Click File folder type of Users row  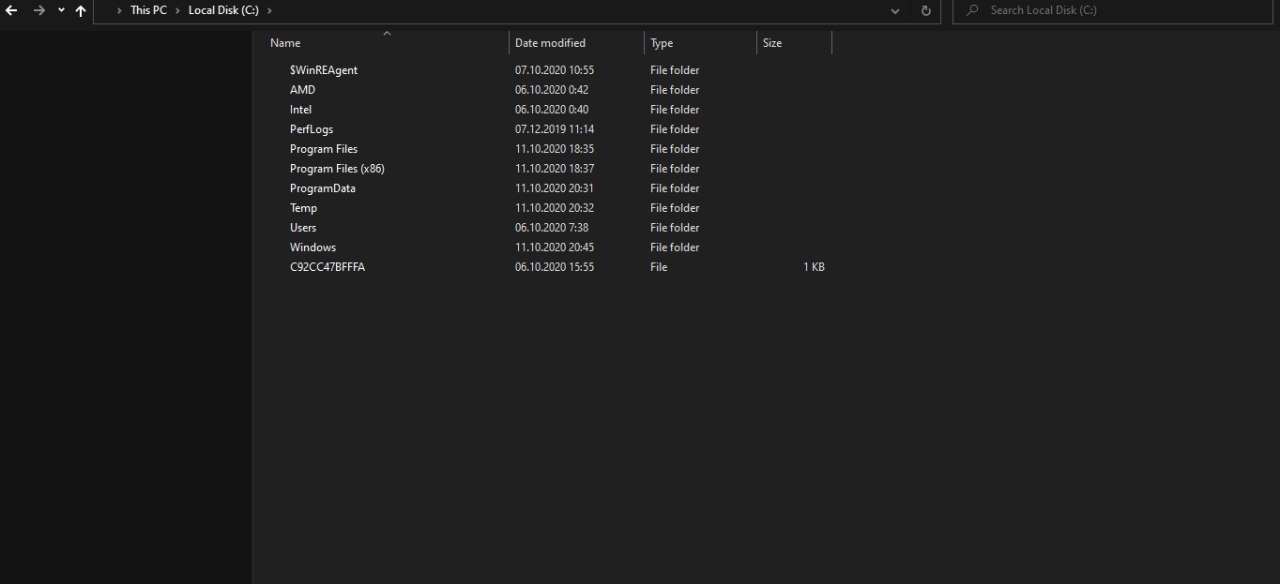[x=675, y=227]
